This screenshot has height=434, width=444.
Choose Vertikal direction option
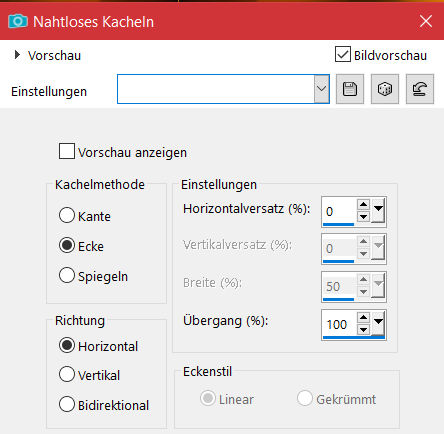point(67,374)
